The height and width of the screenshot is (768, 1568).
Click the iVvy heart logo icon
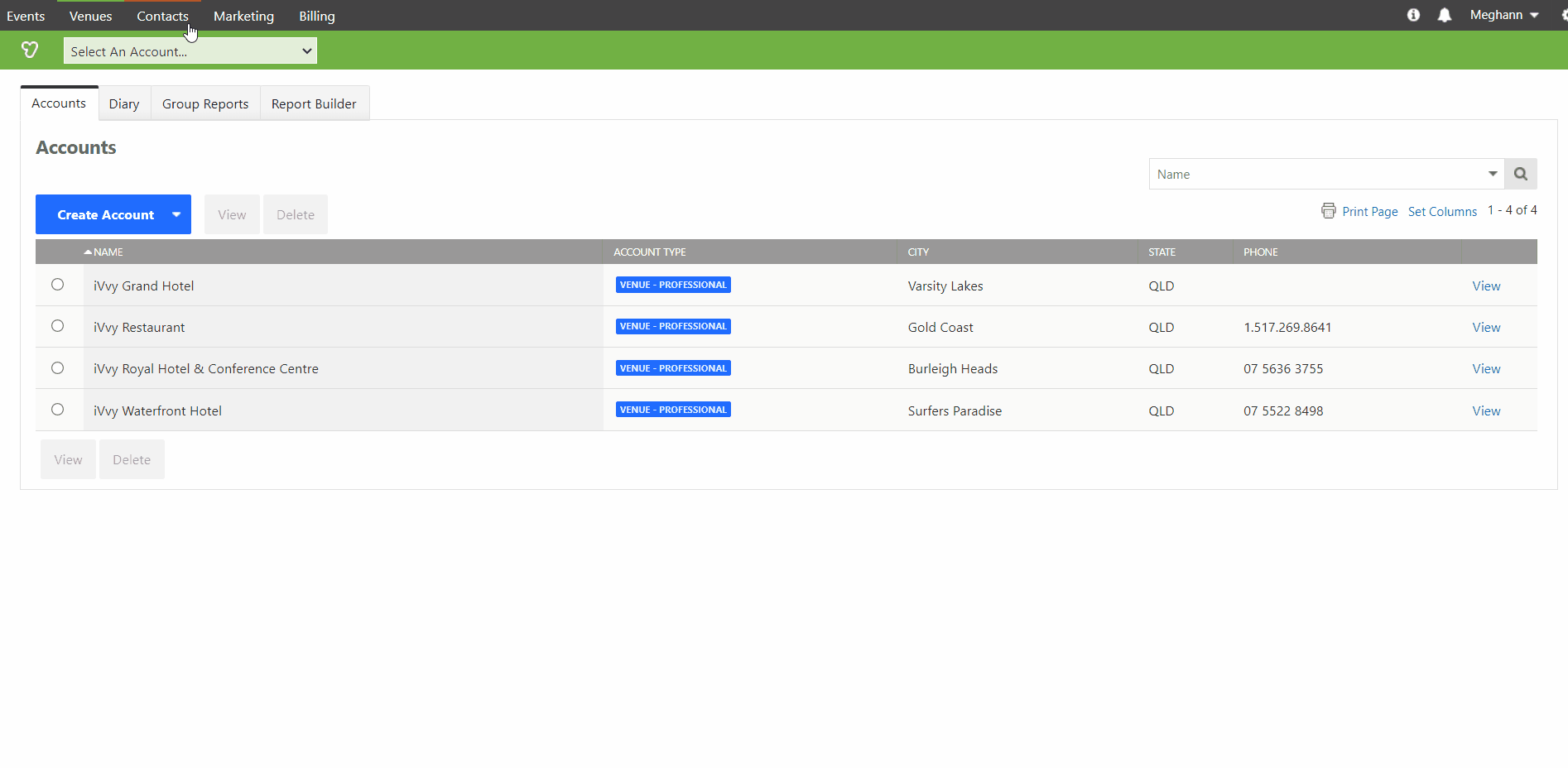pyautogui.click(x=30, y=50)
